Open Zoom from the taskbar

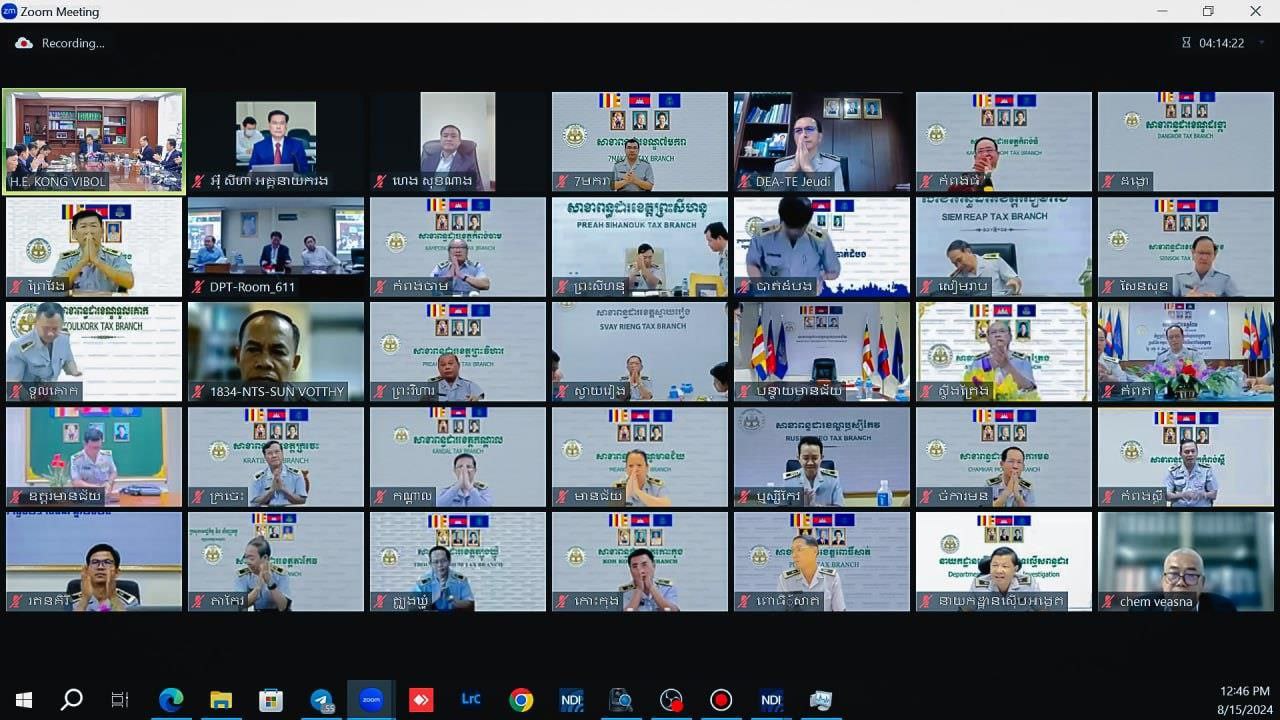[371, 700]
